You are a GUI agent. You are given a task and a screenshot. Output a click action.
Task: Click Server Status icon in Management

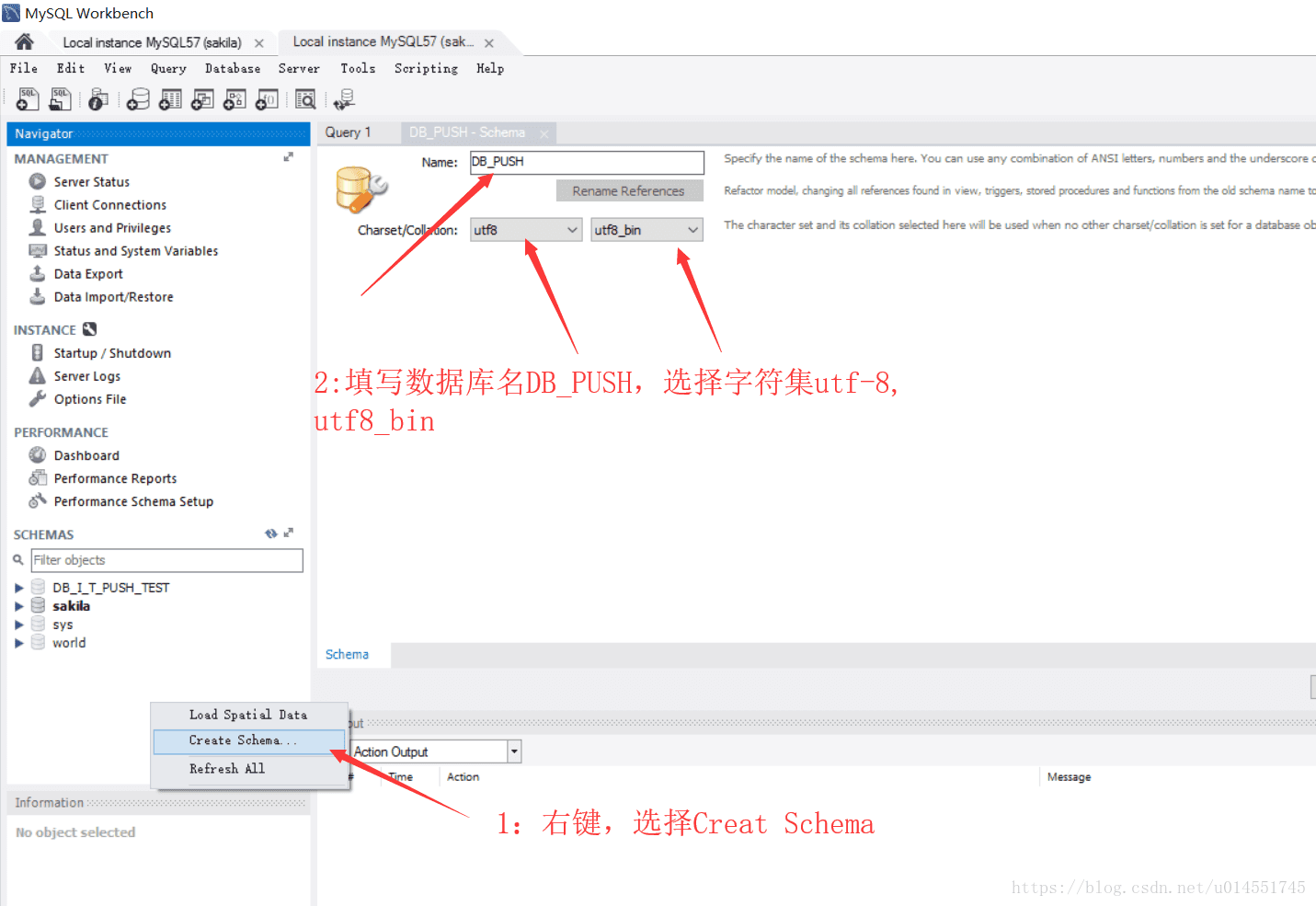(38, 181)
